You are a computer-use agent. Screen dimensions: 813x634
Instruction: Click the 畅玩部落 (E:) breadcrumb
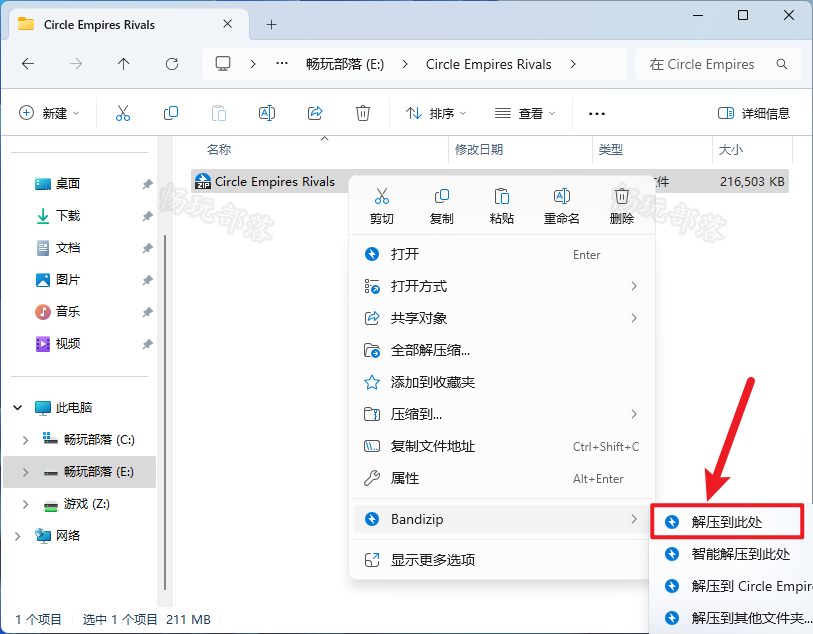(x=345, y=64)
